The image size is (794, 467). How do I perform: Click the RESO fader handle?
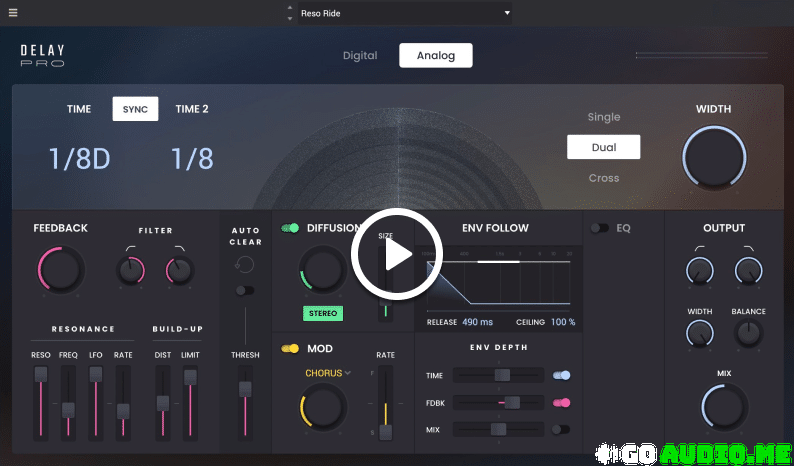tap(41, 374)
